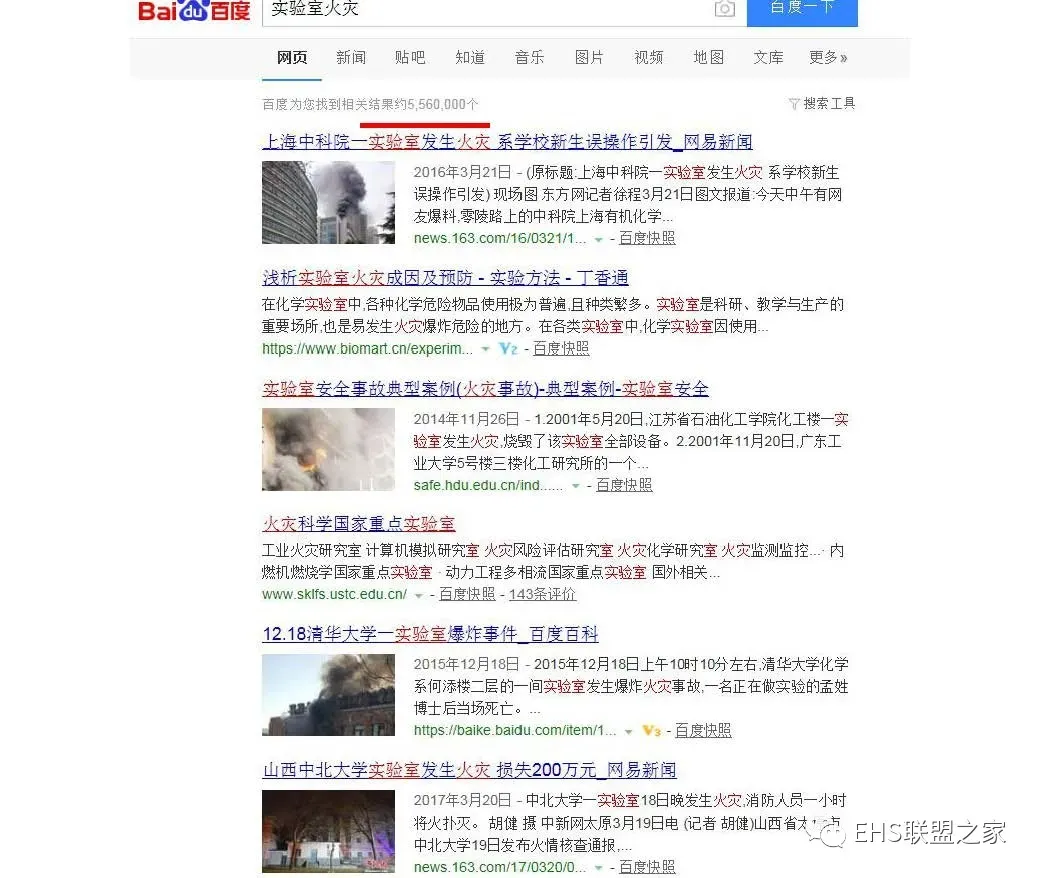Click the URL safe.hdu.edu.cn/ind...
Screen dimensions: 1040x878
click(x=488, y=485)
